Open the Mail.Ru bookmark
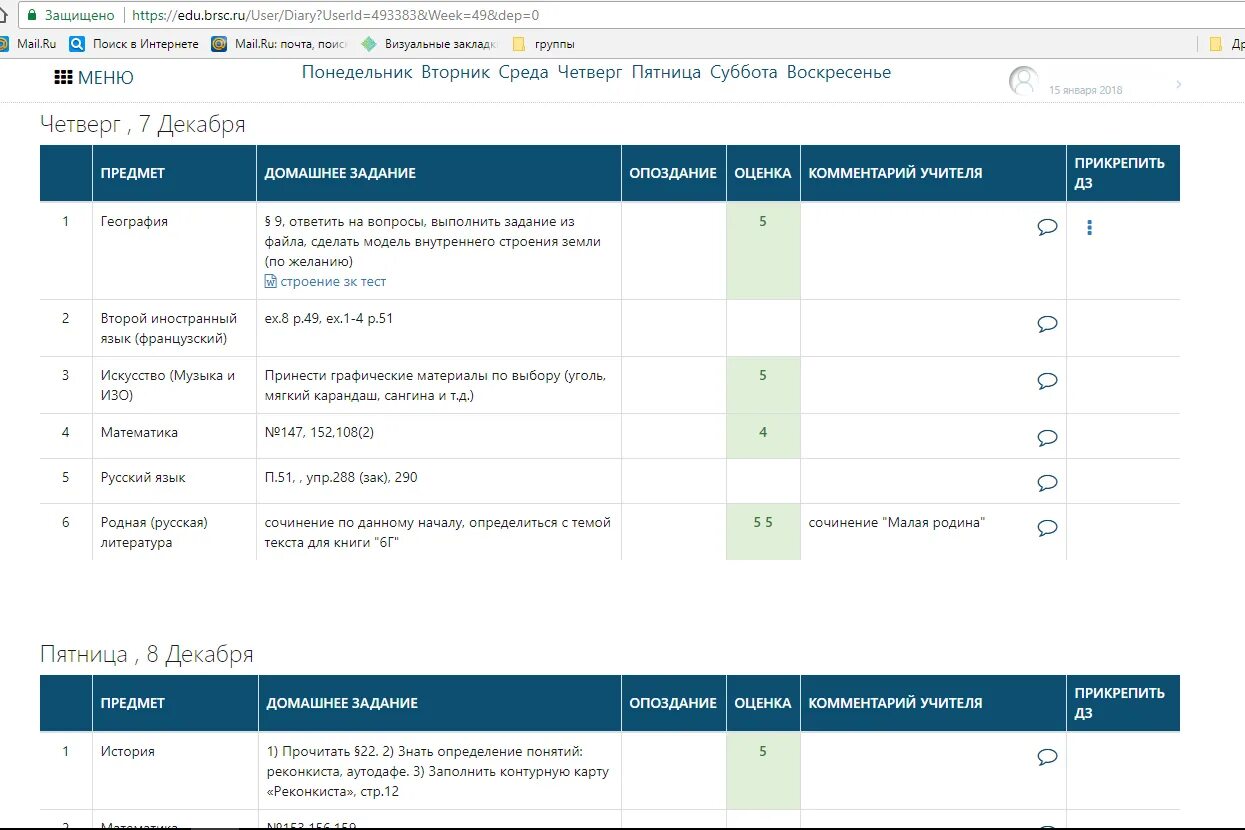Screen dimensions: 1245x830 (x=28, y=44)
